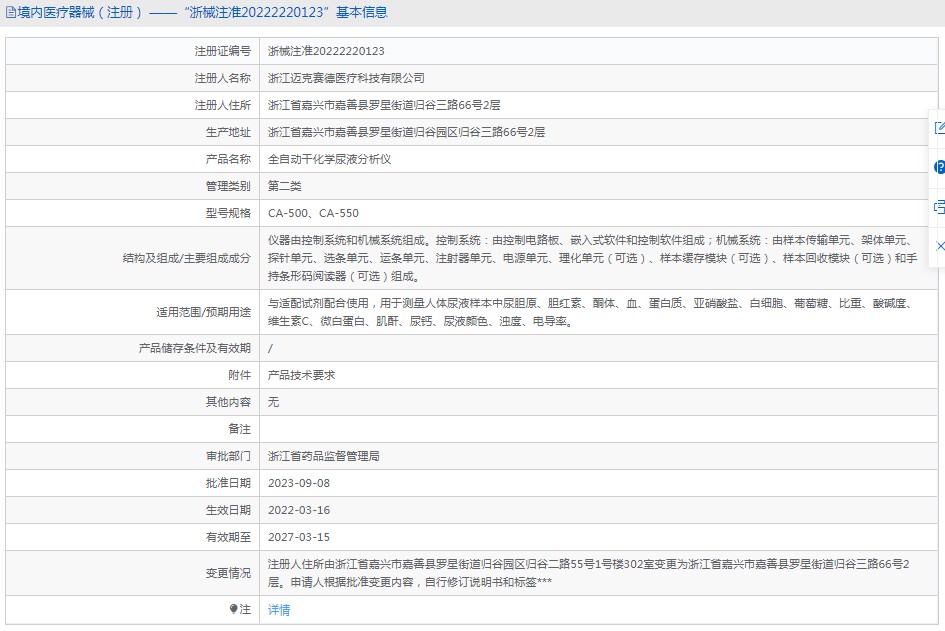This screenshot has width=945, height=631.
Task: Click the 结构及组成/主要组成成分 row label
Action: pyautogui.click(x=186, y=258)
